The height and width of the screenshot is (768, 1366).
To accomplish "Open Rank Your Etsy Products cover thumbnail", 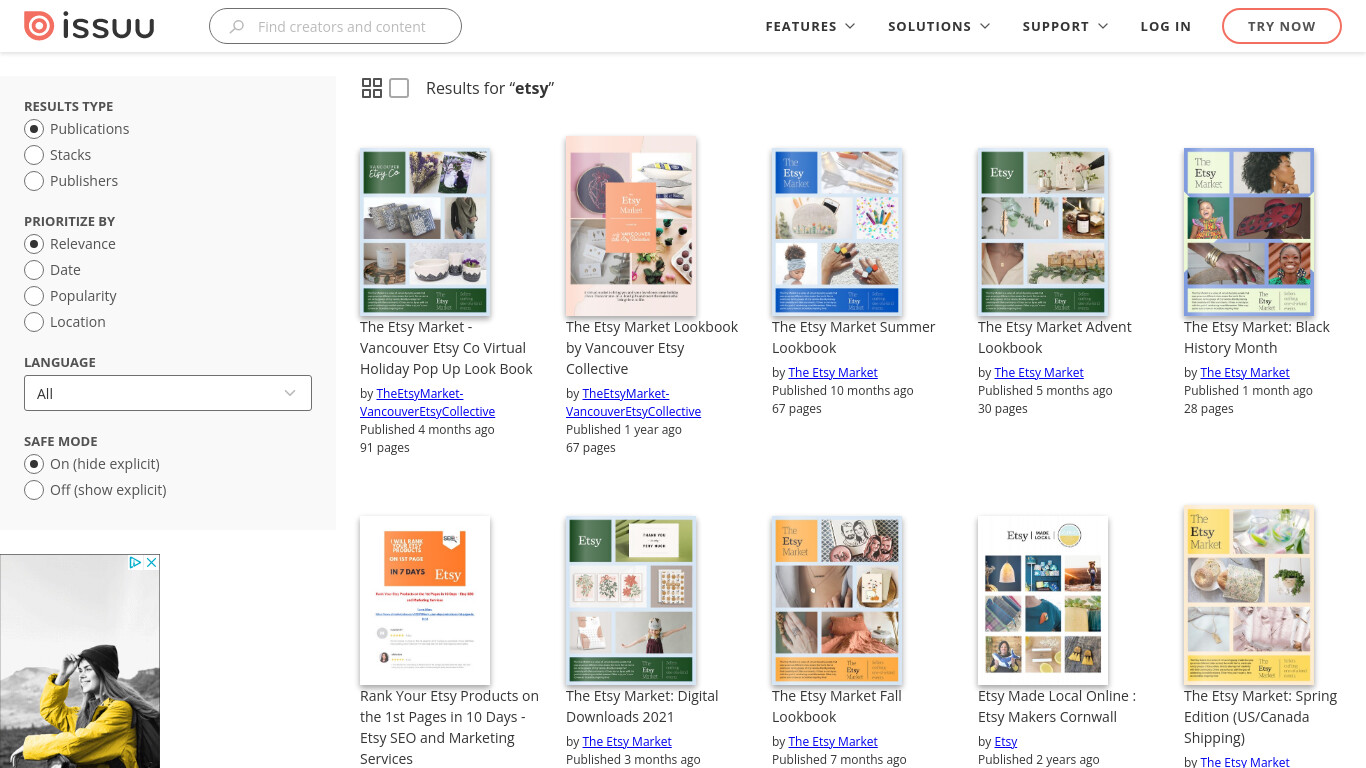I will pyautogui.click(x=425, y=600).
